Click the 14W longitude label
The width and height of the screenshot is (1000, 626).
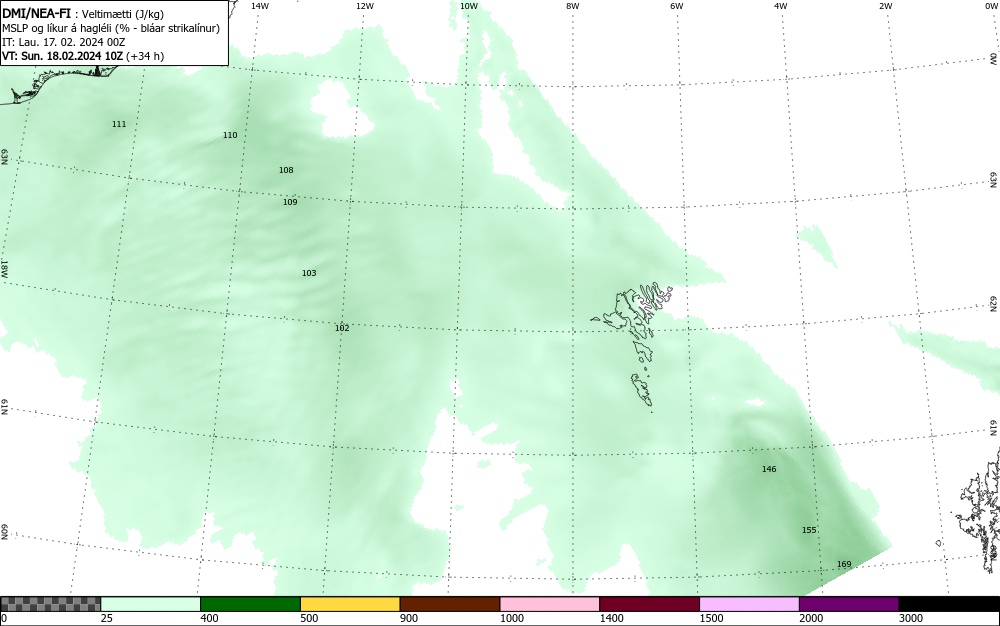[x=260, y=6]
